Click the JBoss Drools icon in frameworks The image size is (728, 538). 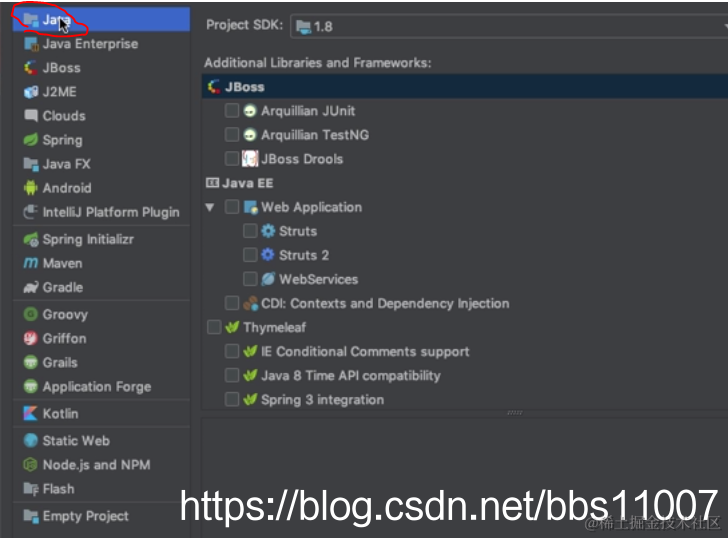[250, 159]
